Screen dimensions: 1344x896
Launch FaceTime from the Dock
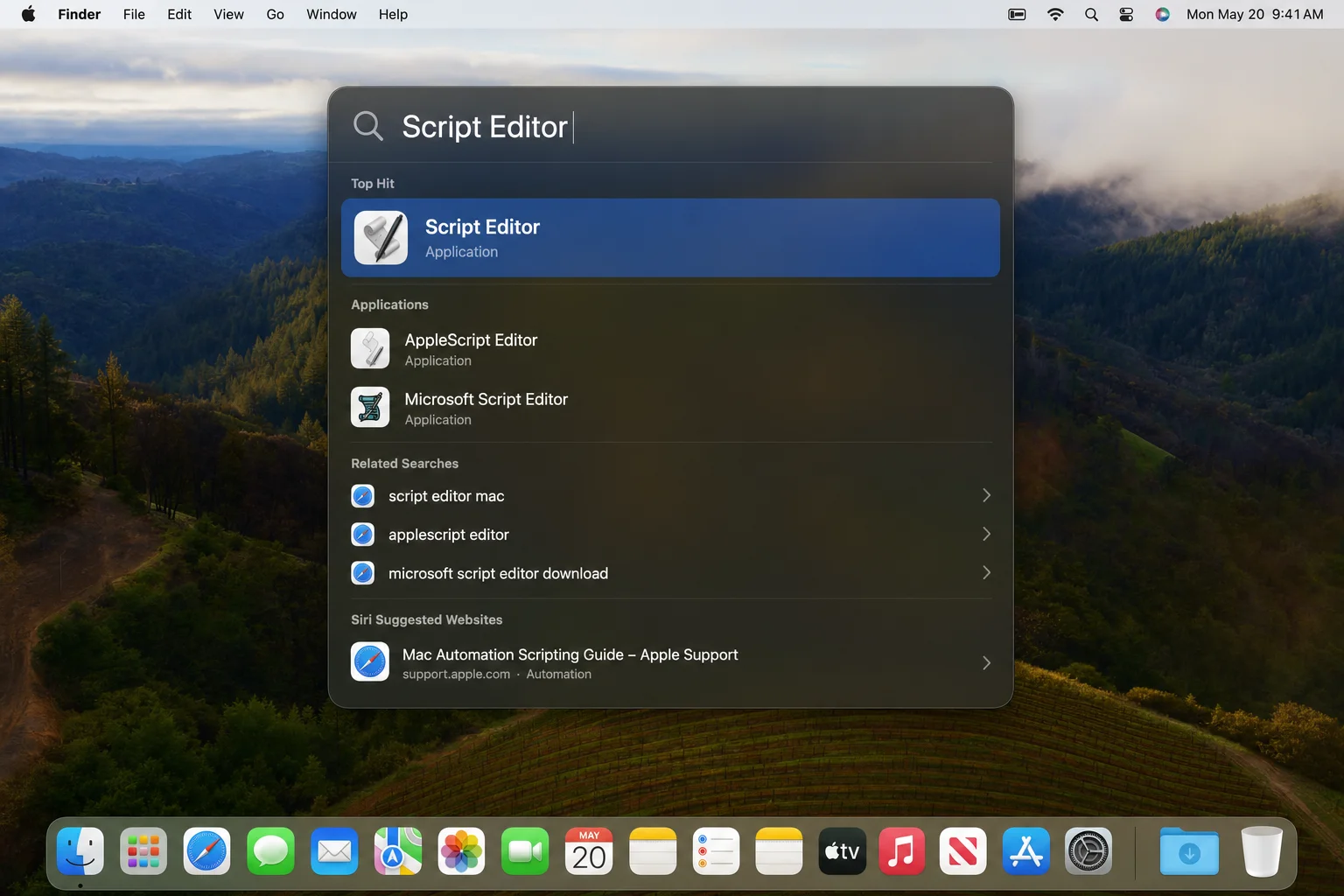click(525, 851)
